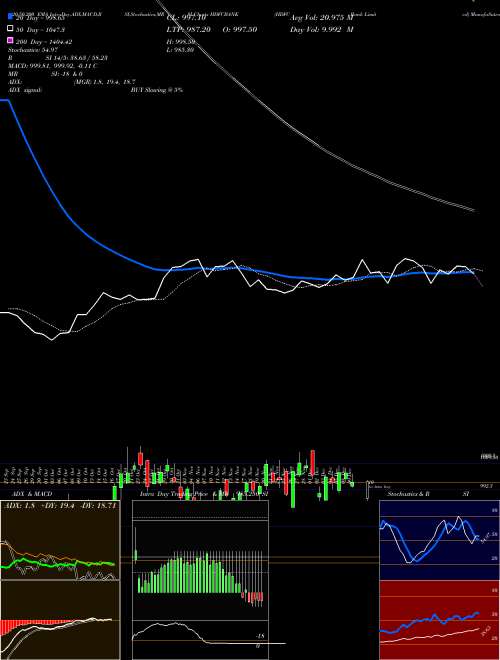Image resolution: width=500 pixels, height=660 pixels.
Task: Click the 'O: 997.50' open price
Action: point(240,29)
